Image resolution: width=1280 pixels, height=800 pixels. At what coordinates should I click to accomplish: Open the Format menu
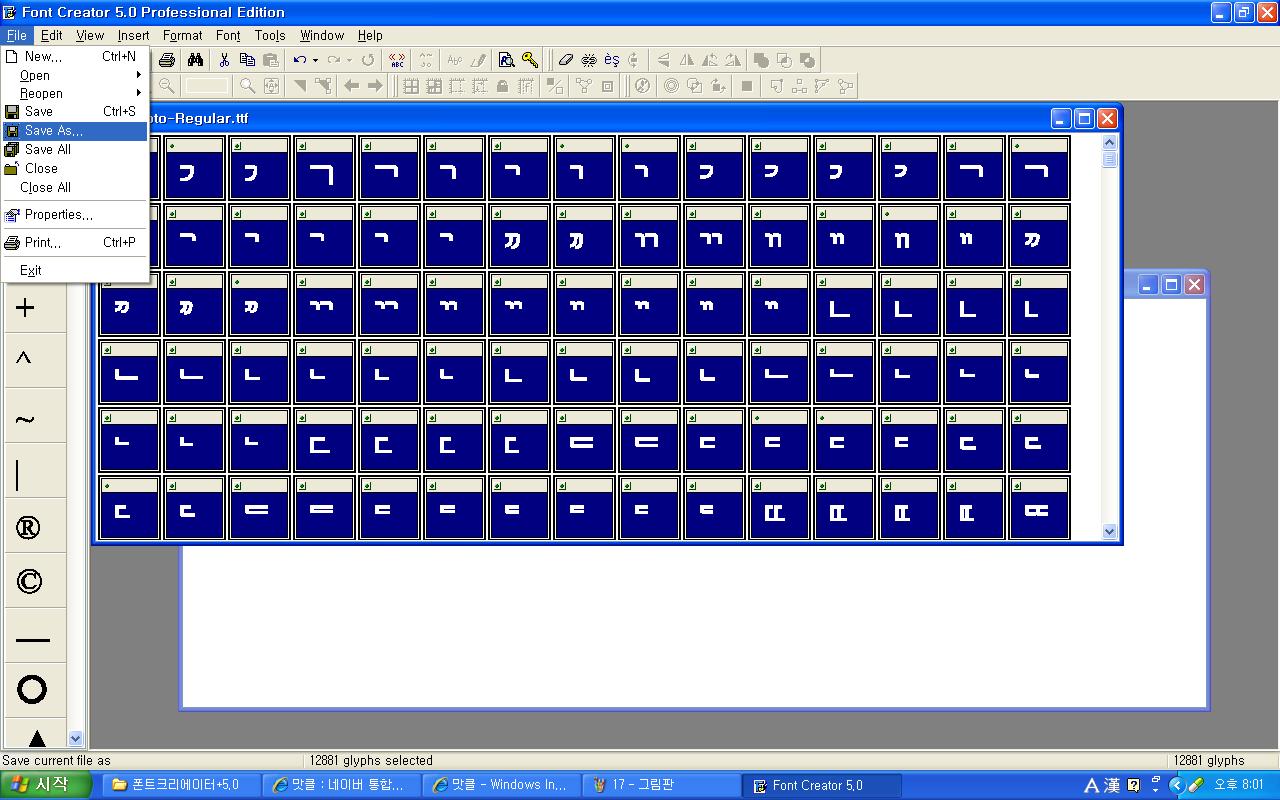[x=182, y=35]
